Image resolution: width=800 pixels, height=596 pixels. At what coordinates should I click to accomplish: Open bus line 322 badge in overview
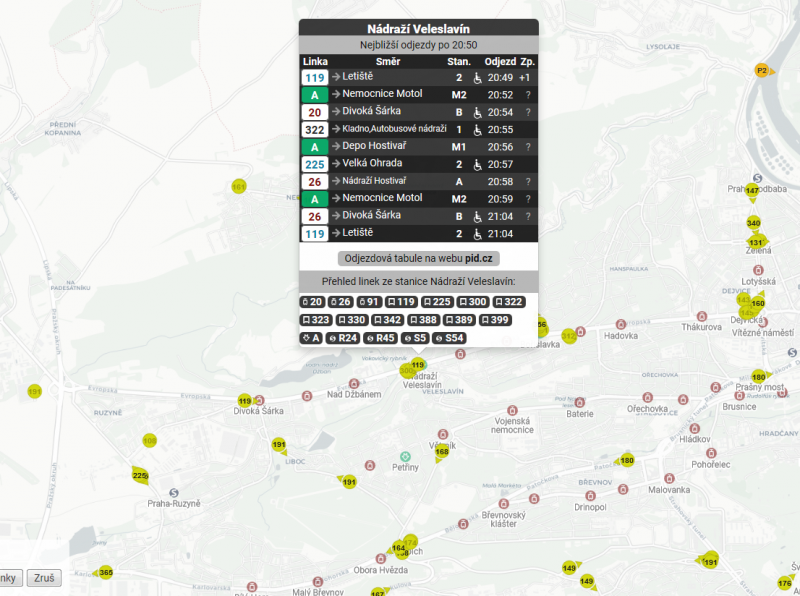click(x=509, y=302)
